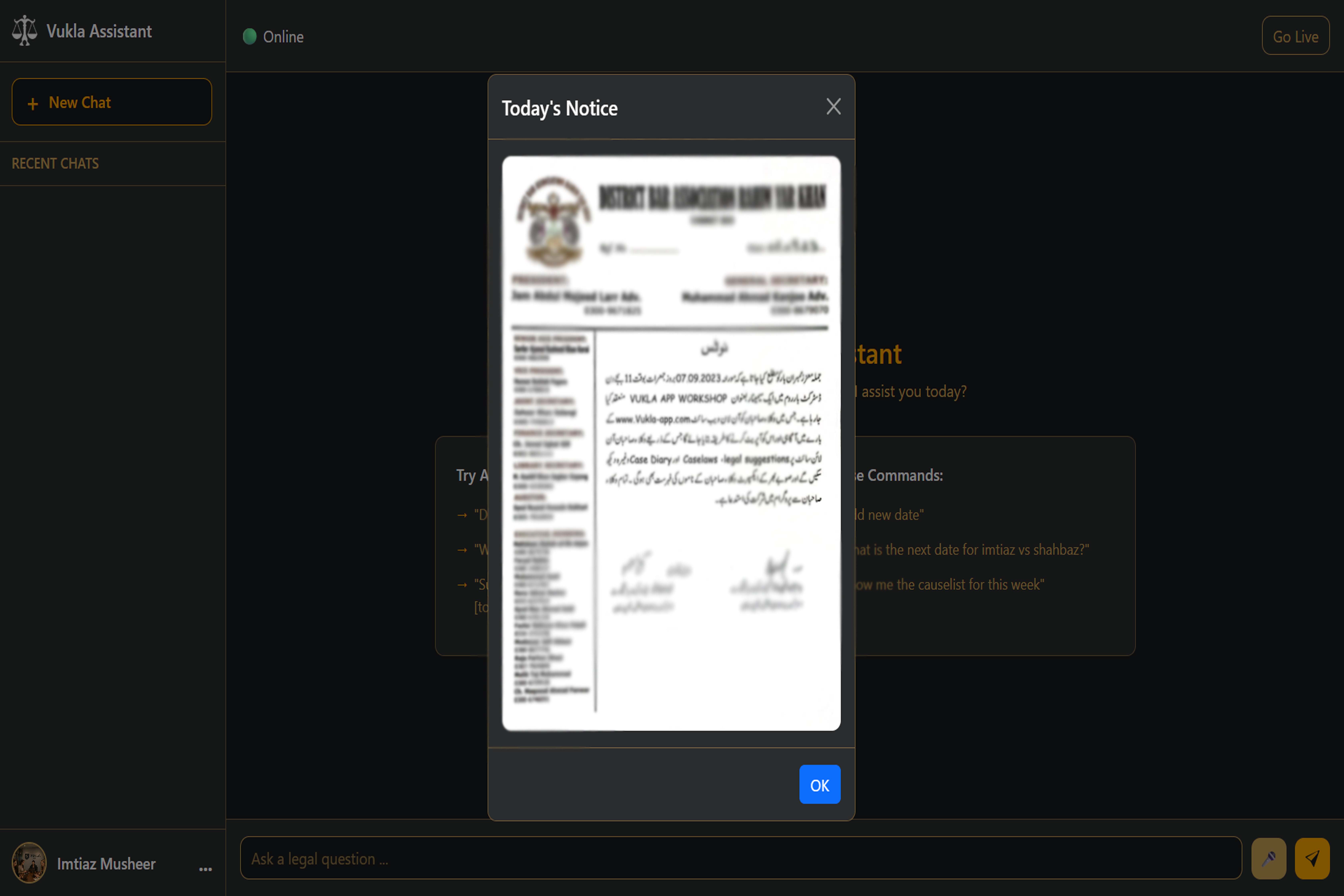The height and width of the screenshot is (896, 1344).
Task: Click the Vukla scales of justice logo
Action: (x=25, y=31)
